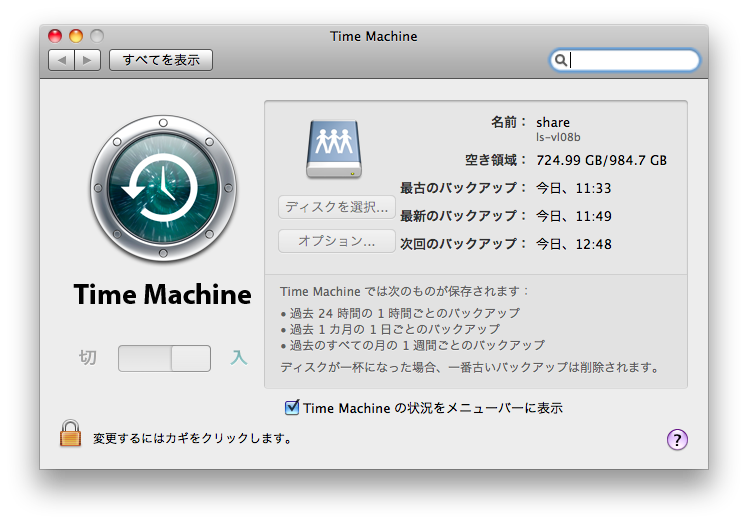Toggle the Time Machine on/off switch

pos(165,358)
